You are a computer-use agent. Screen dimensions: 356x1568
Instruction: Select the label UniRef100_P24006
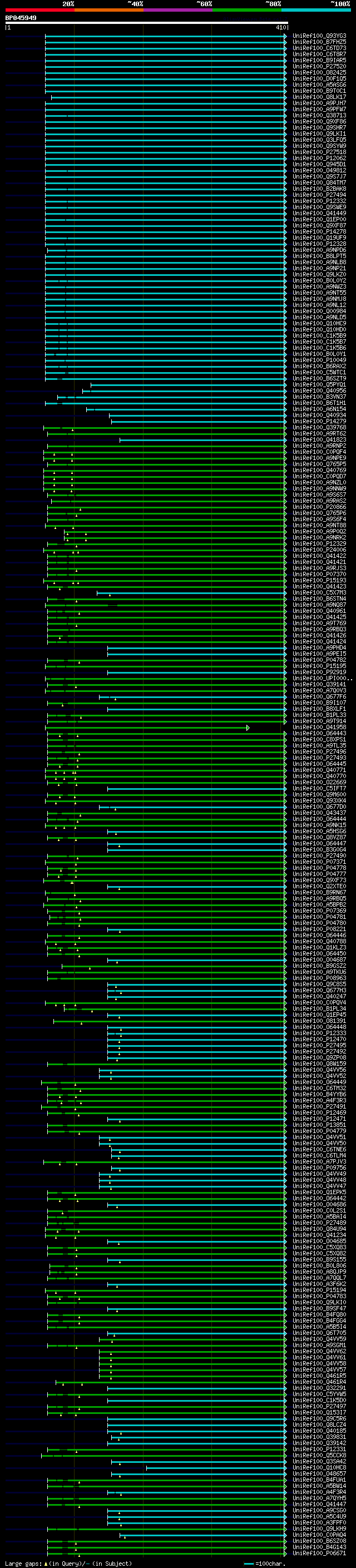point(319,550)
